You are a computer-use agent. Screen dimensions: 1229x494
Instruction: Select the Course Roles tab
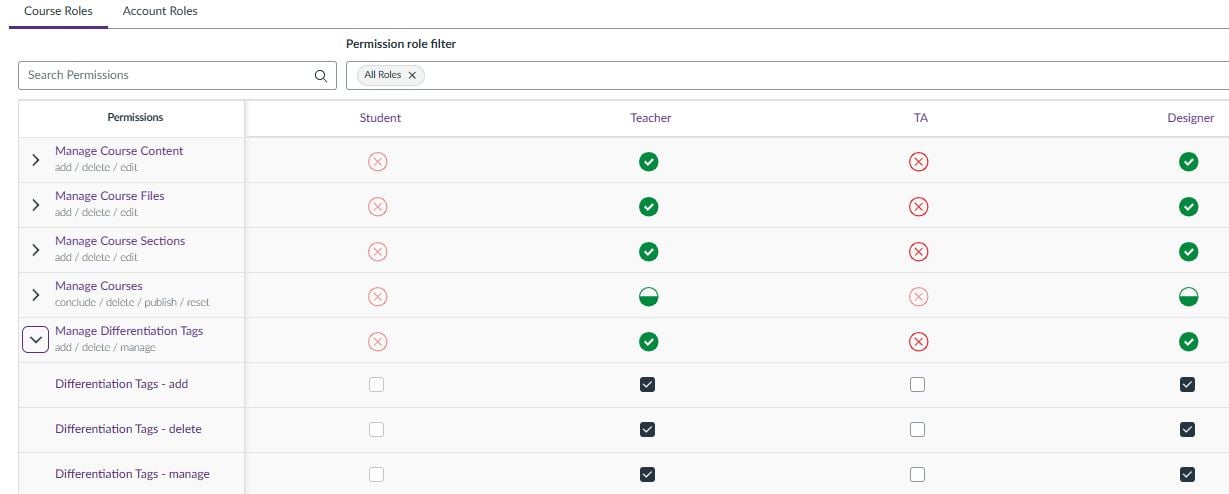click(x=58, y=12)
